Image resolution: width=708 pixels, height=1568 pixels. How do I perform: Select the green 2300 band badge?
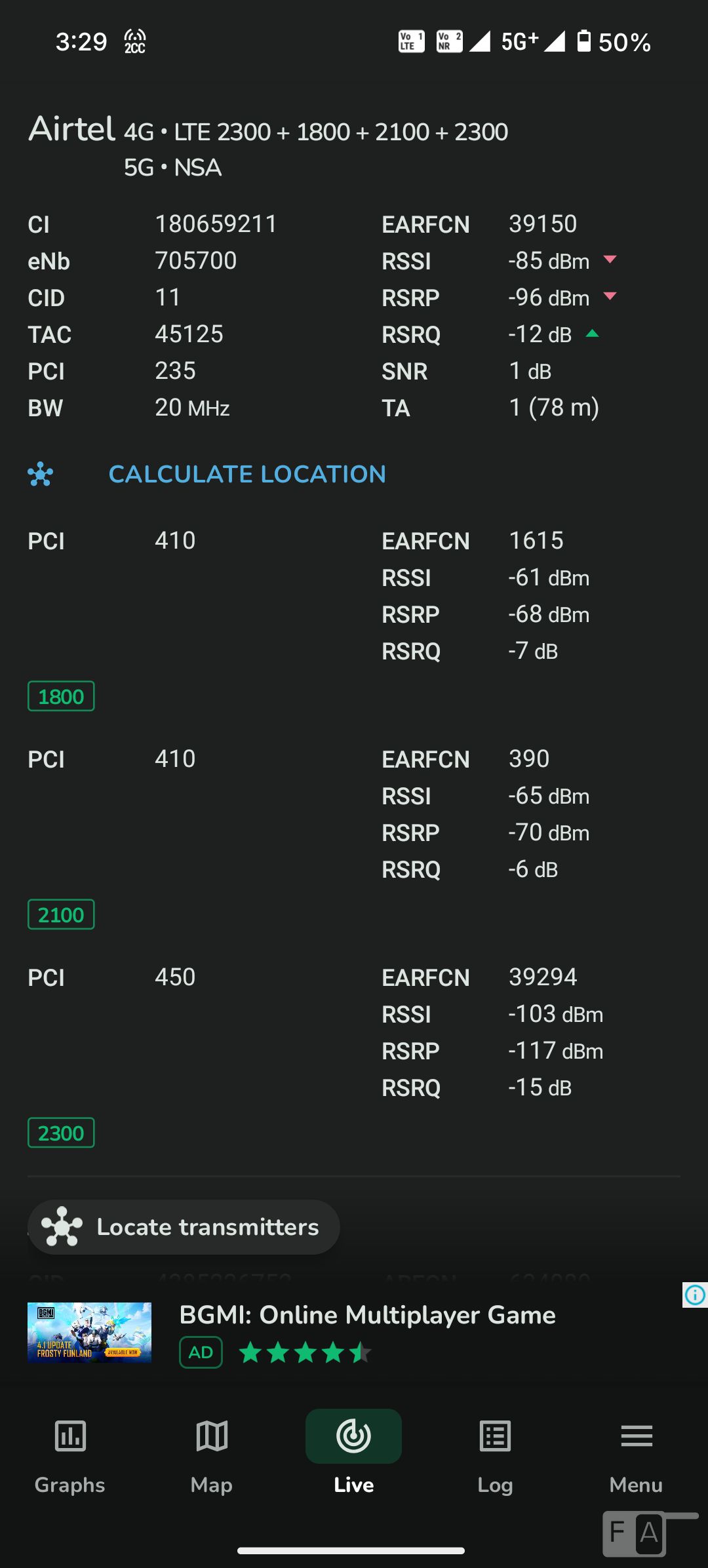[61, 1133]
